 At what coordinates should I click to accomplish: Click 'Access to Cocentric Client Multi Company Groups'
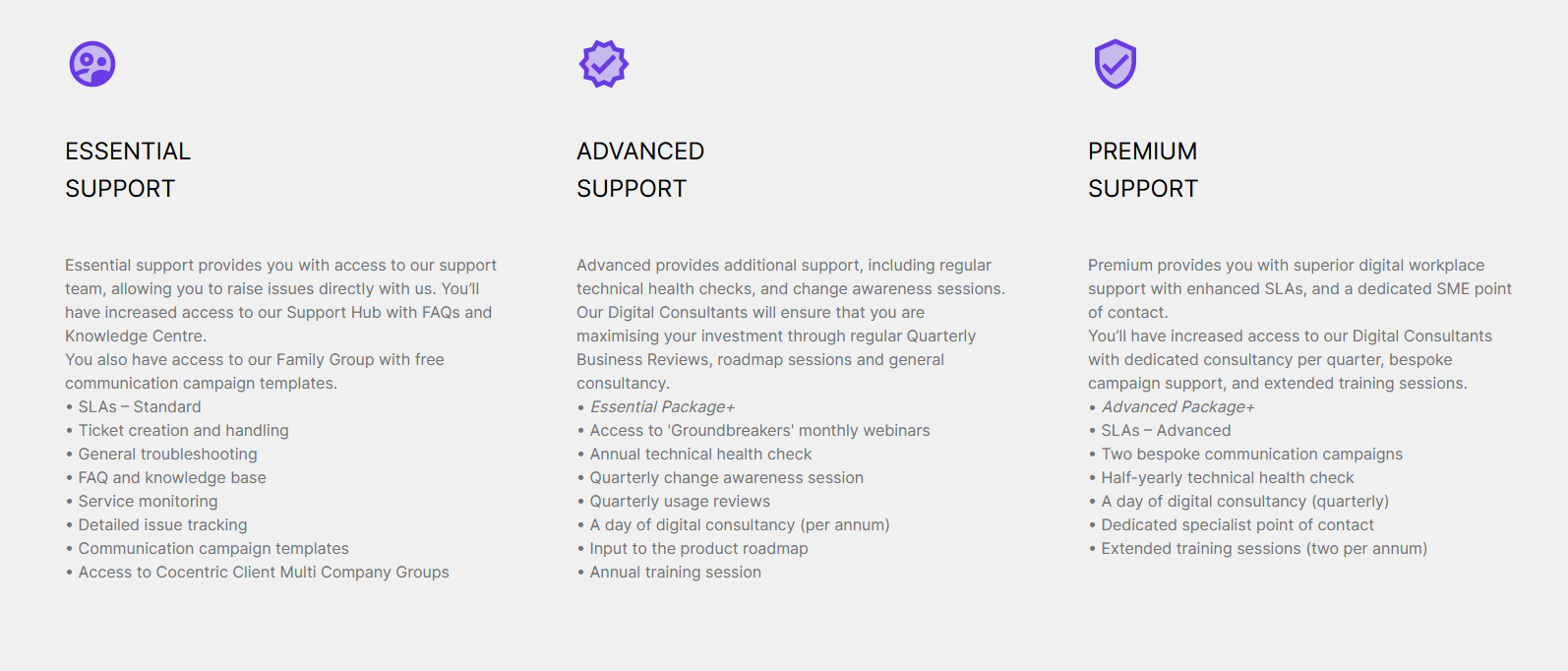[x=257, y=572]
